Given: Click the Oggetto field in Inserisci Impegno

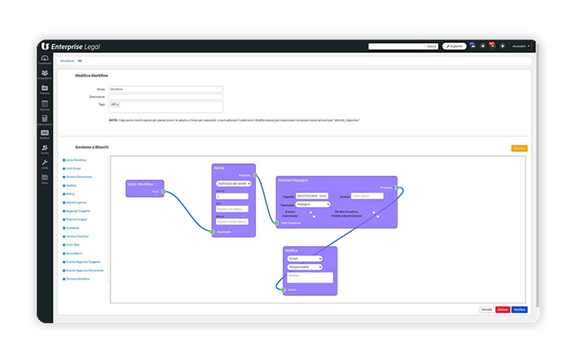Looking at the screenshot, I should (x=312, y=196).
